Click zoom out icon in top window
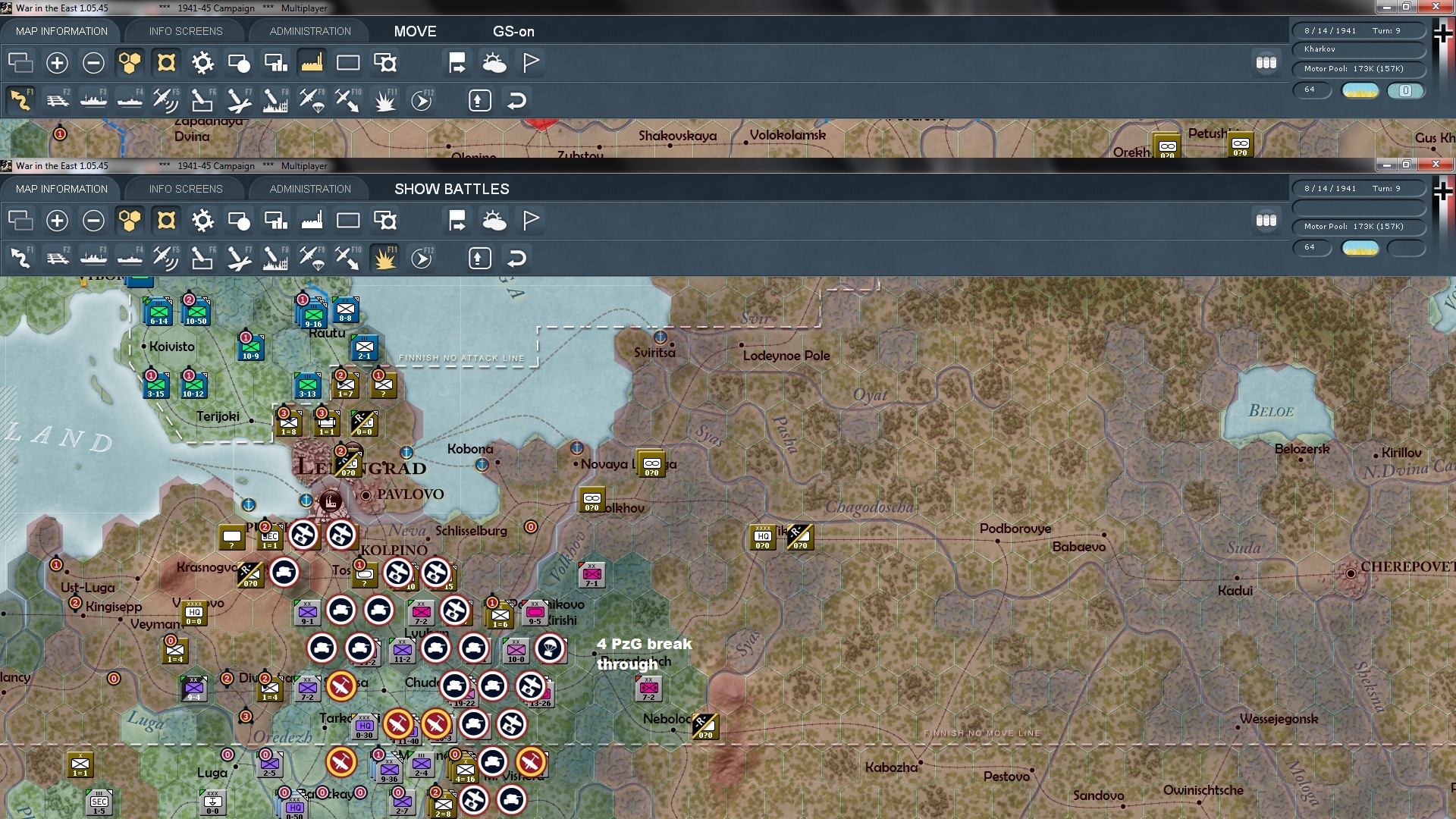Screen dimensions: 1456x819 click(93, 63)
